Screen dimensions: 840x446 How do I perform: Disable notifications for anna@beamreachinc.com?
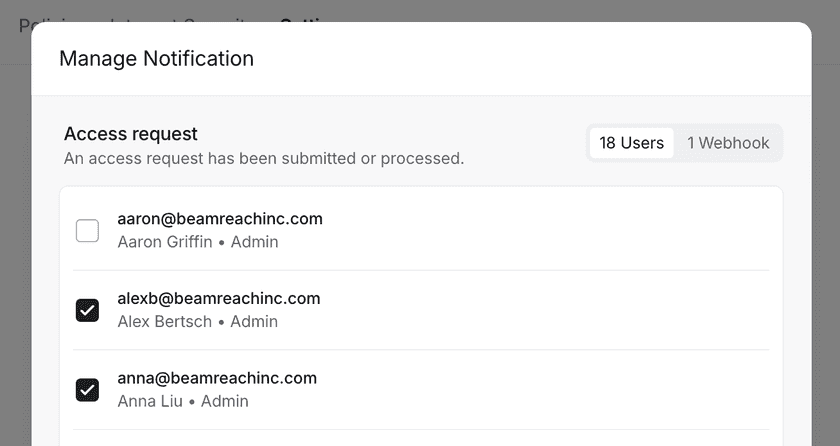coord(88,390)
